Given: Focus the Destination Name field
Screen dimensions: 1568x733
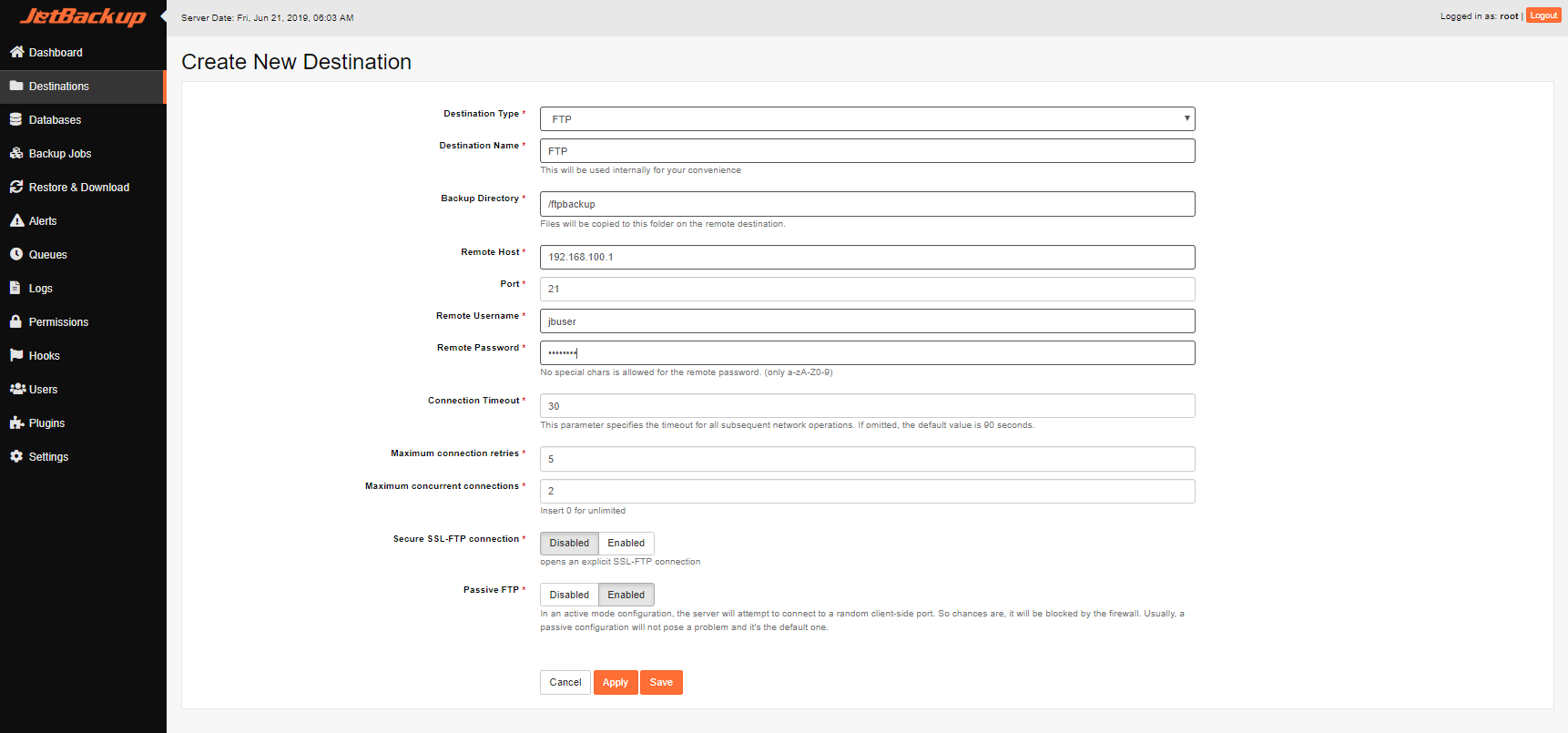Looking at the screenshot, I should point(867,151).
